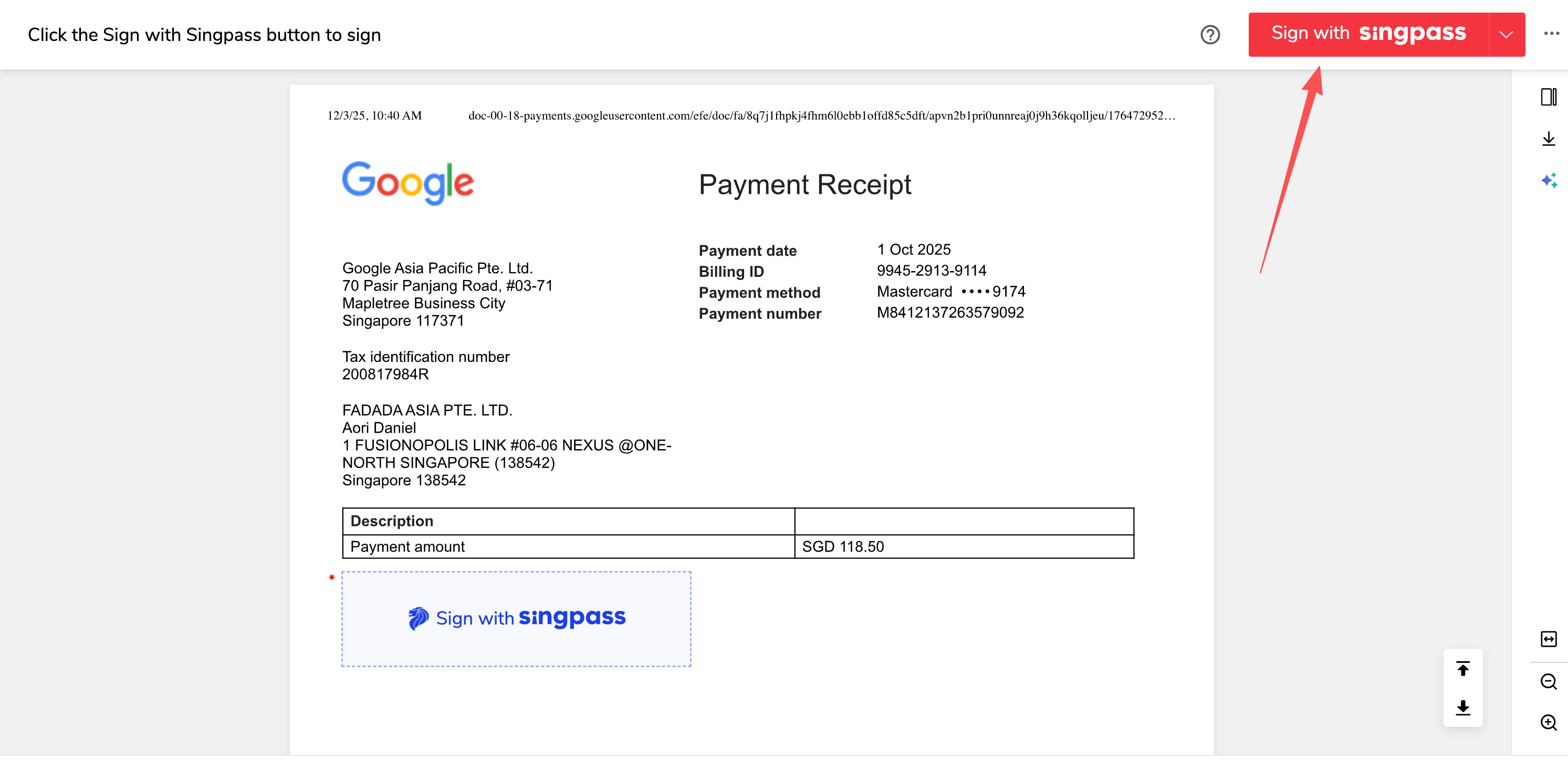Viewport: 1568px width, 769px height.
Task: Click the Description table header cell
Action: (x=391, y=521)
